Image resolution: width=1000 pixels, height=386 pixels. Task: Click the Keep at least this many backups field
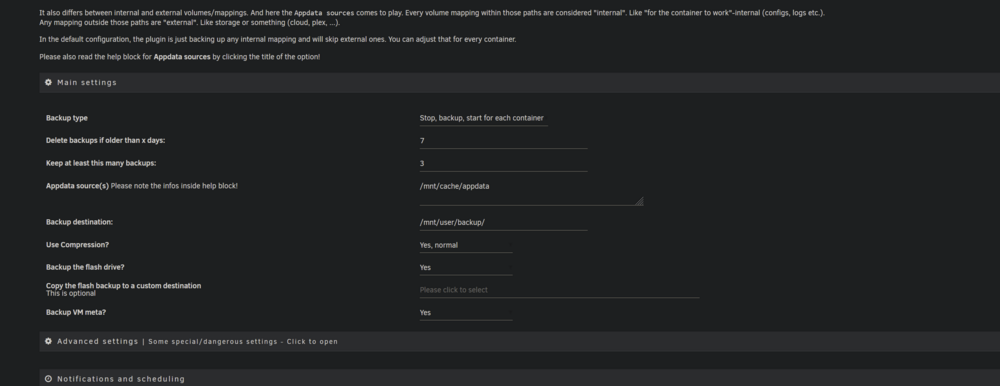click(x=503, y=163)
